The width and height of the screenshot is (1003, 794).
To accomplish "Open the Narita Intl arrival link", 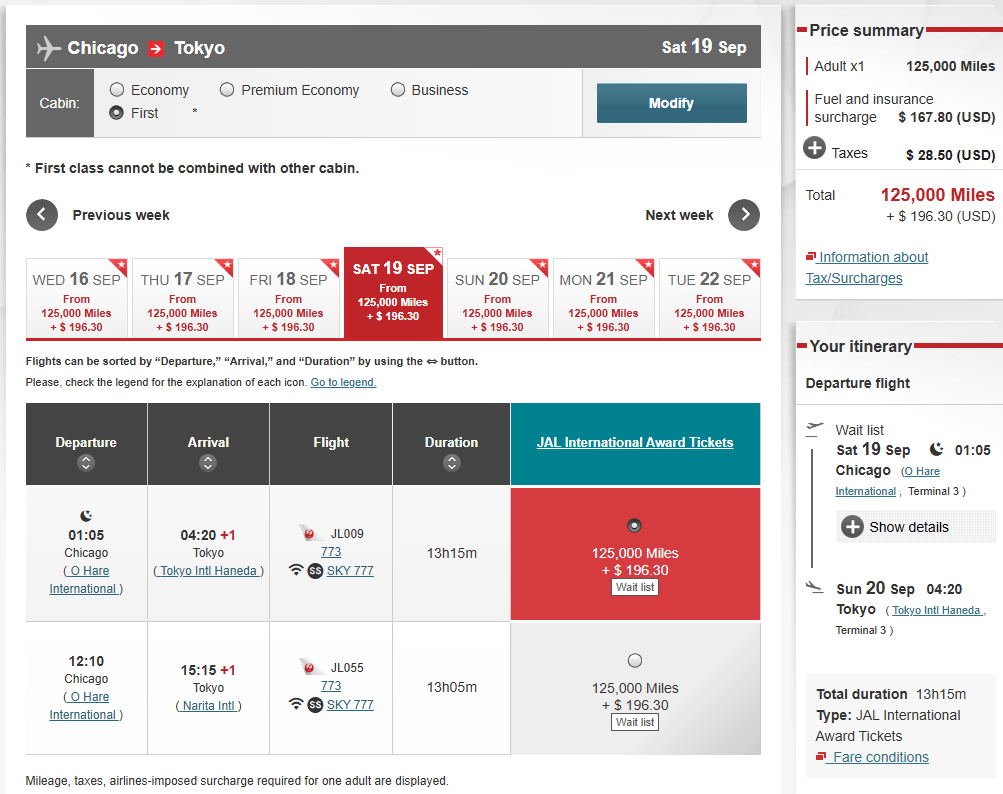I will tap(209, 706).
